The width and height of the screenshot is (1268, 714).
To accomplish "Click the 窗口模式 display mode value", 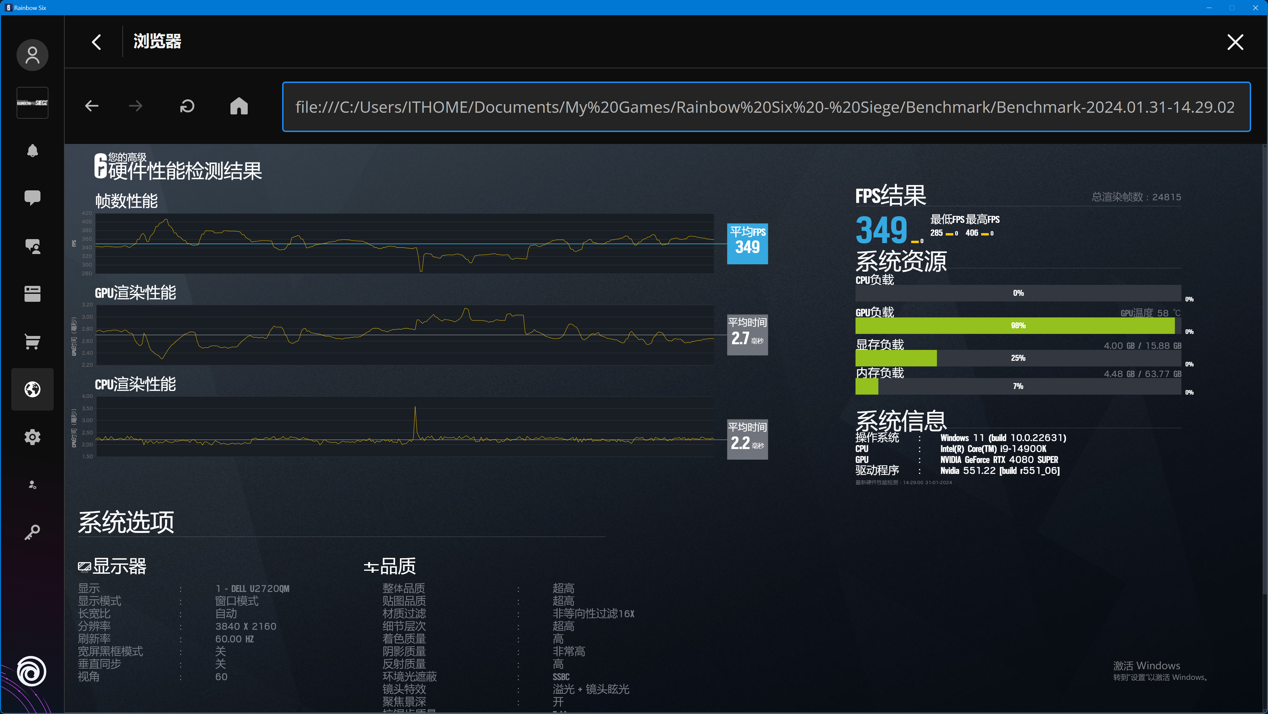I will click(x=237, y=601).
